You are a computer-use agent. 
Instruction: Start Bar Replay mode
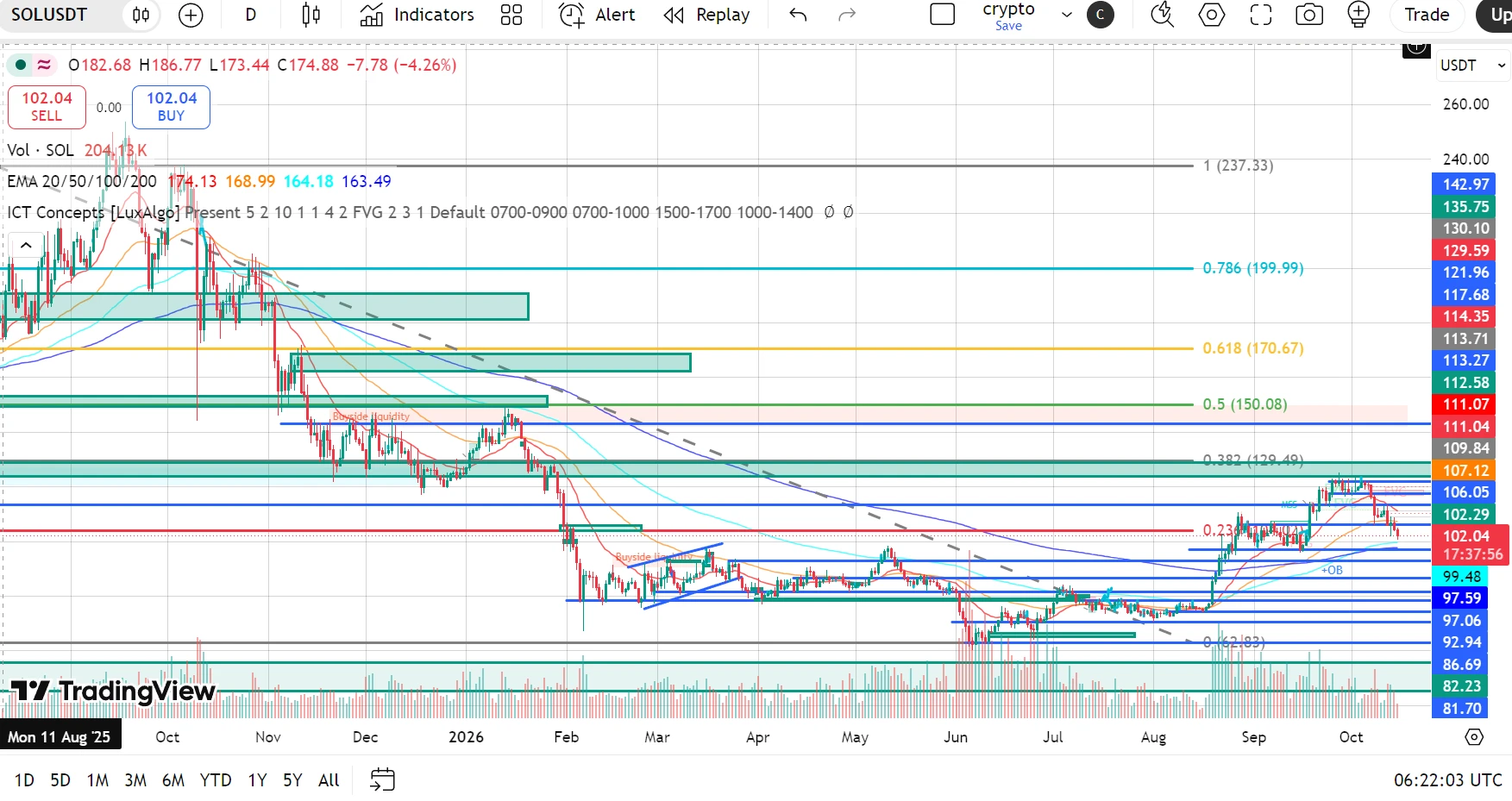706,15
